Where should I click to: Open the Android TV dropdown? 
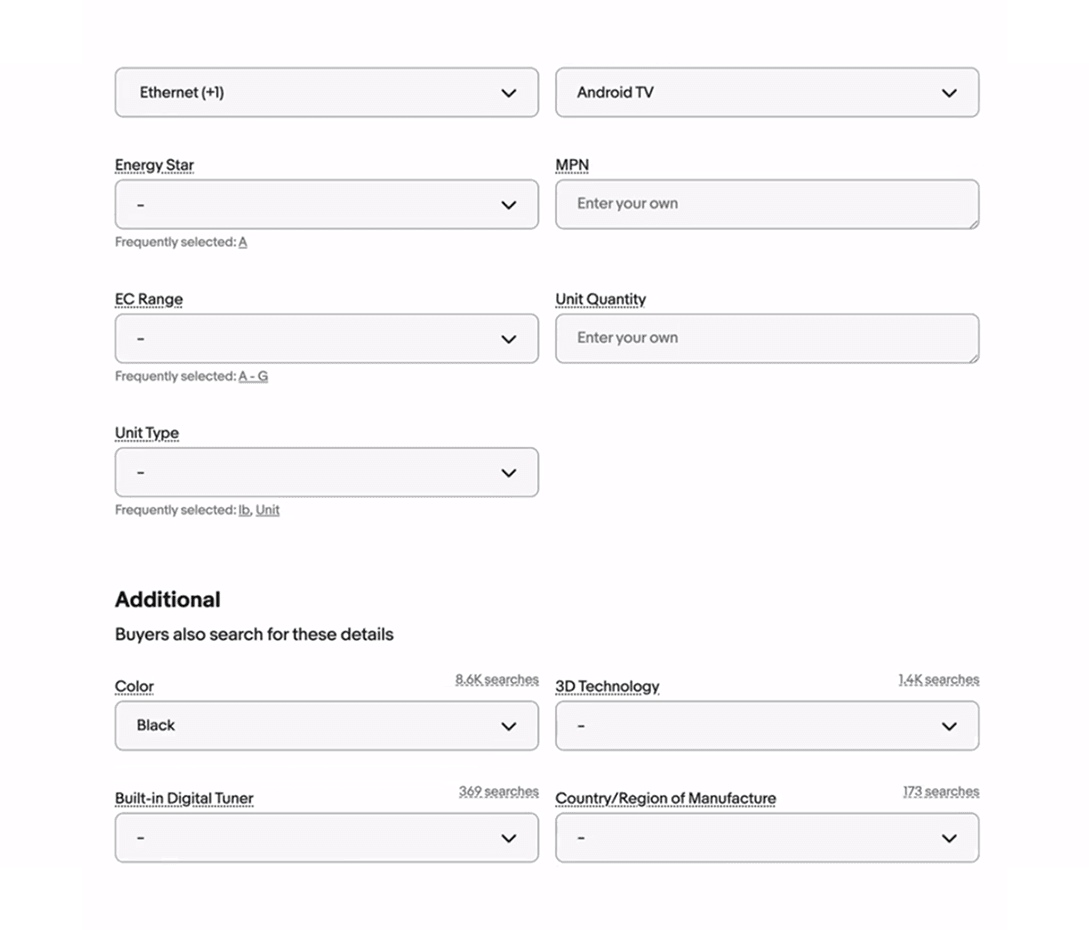point(767,92)
